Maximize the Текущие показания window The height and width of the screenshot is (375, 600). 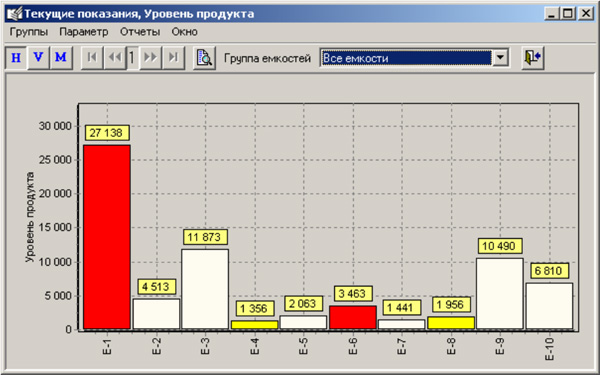click(x=568, y=14)
